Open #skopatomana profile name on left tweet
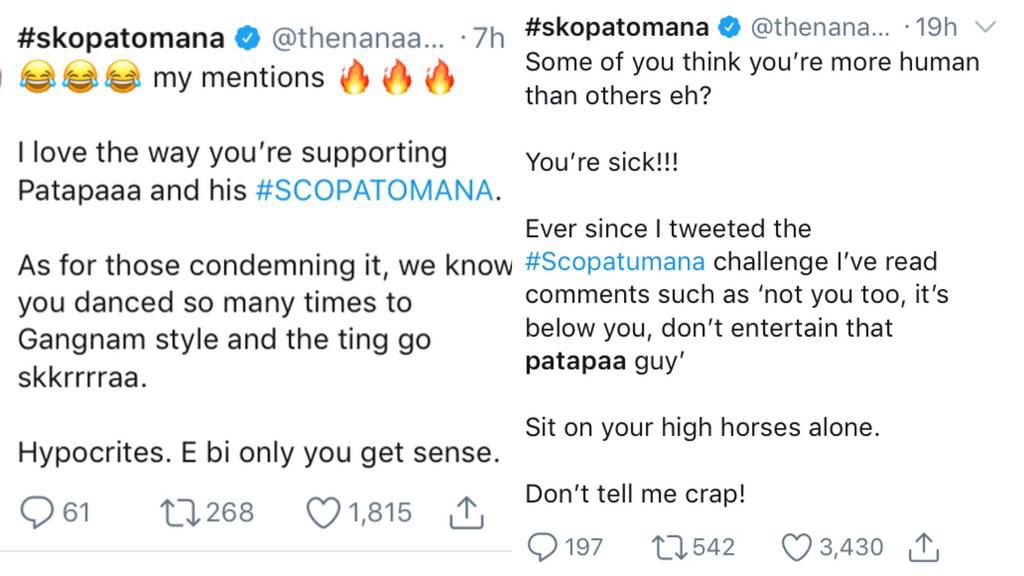 (x=120, y=39)
